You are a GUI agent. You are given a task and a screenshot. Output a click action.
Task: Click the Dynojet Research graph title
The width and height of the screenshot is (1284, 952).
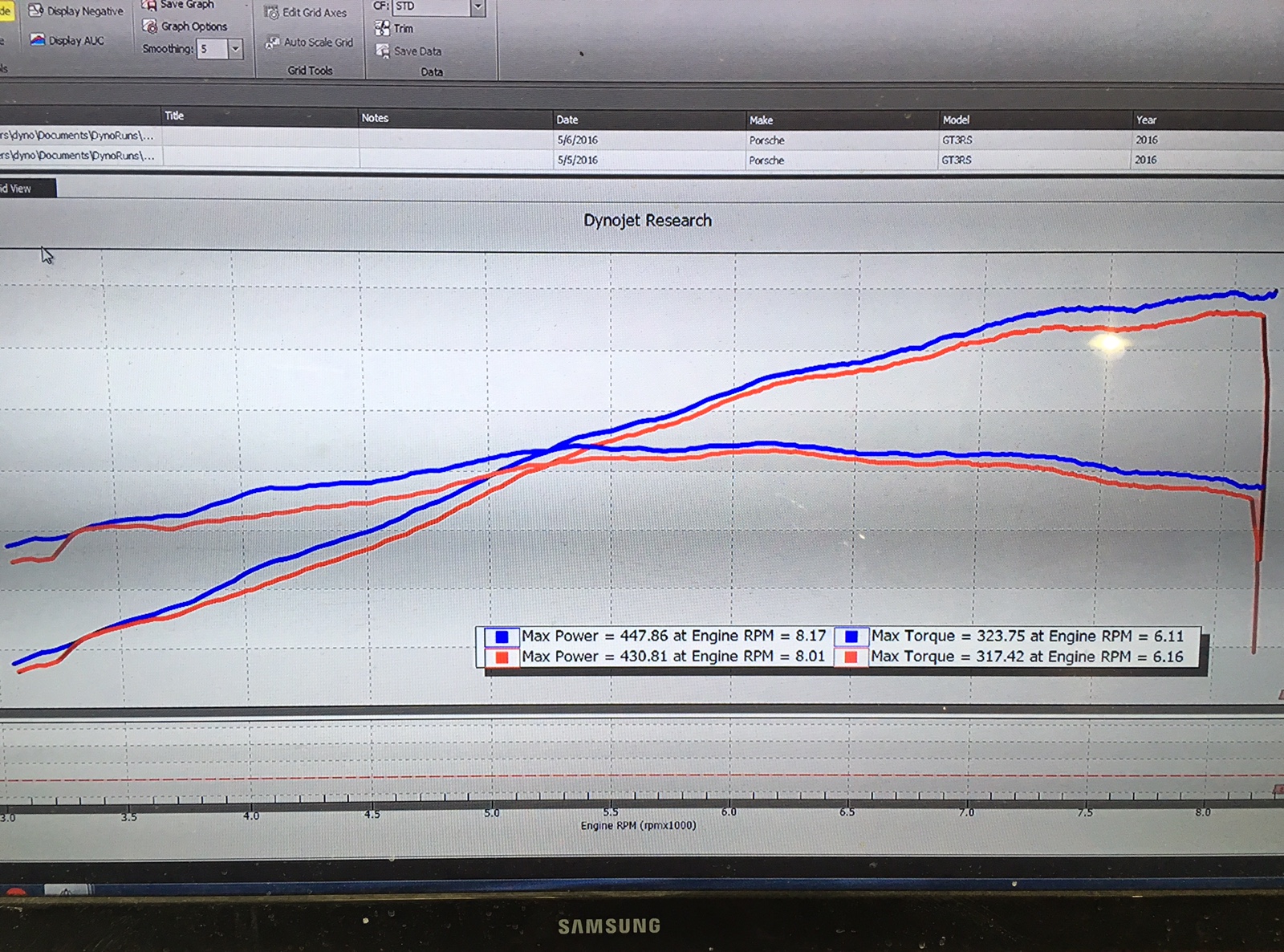(x=648, y=221)
